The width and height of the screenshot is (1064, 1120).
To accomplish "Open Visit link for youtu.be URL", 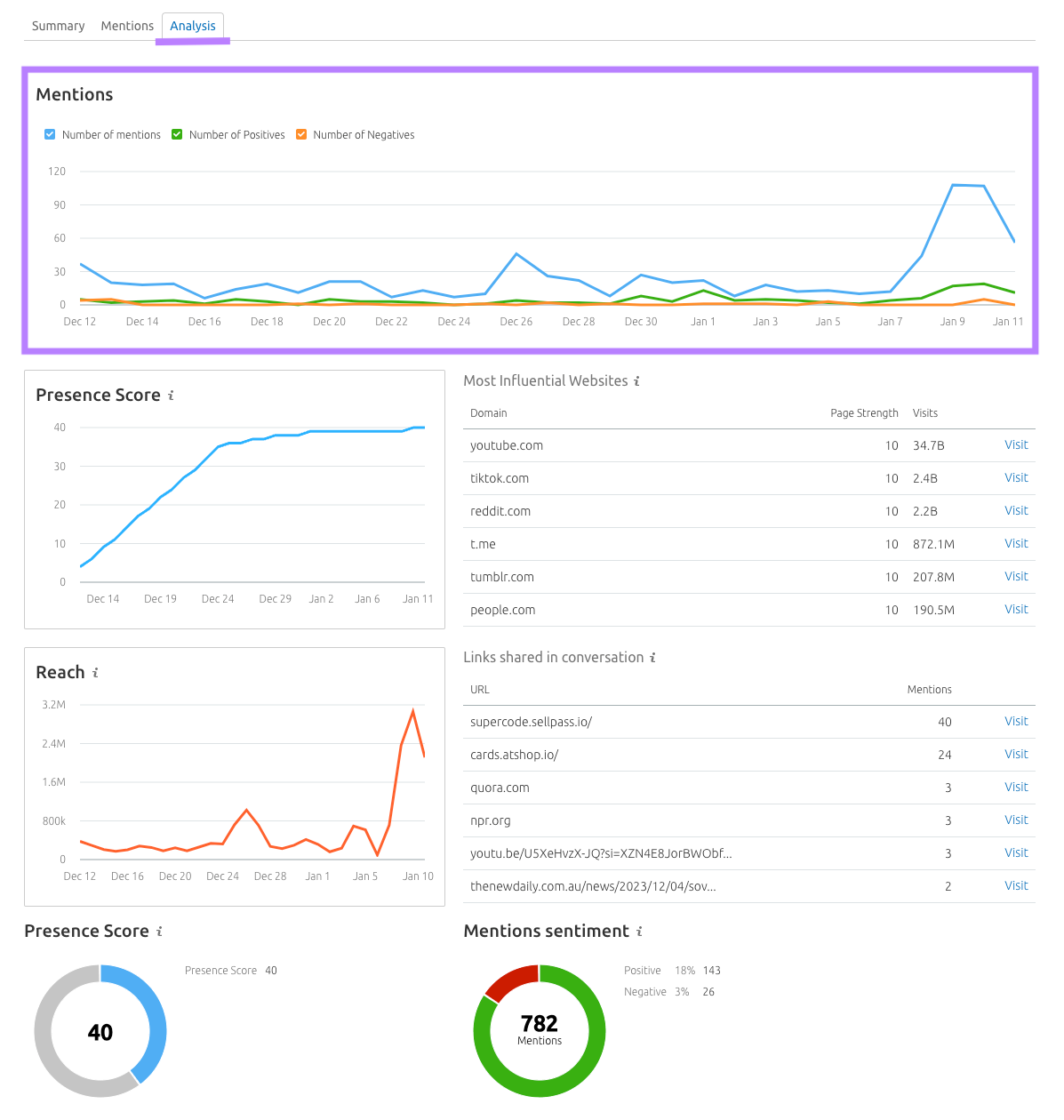I will [1016, 853].
